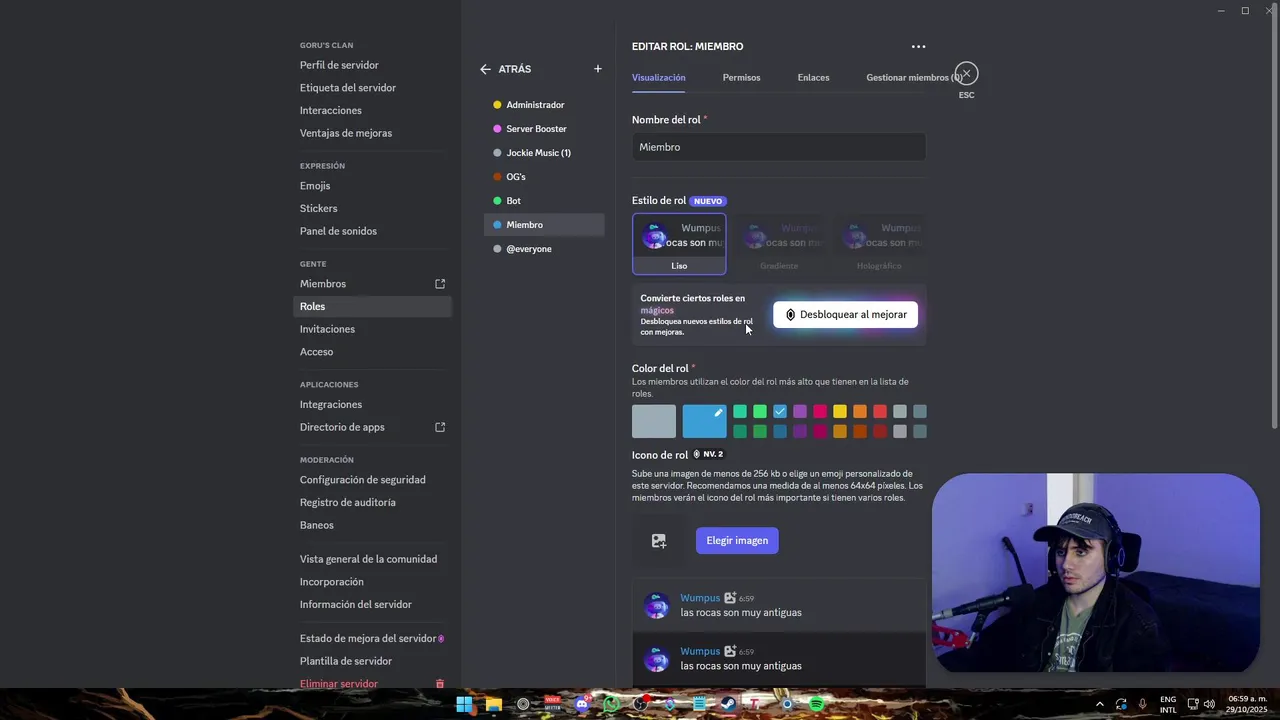Select the @everyone role
Viewport: 1280px width, 720px height.
pos(544,249)
